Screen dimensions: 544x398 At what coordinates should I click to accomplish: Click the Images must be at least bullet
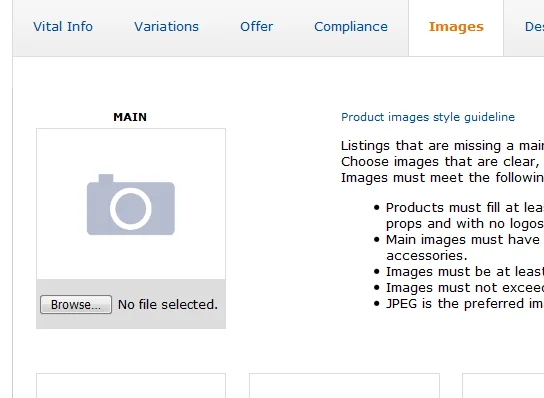pos(465,272)
